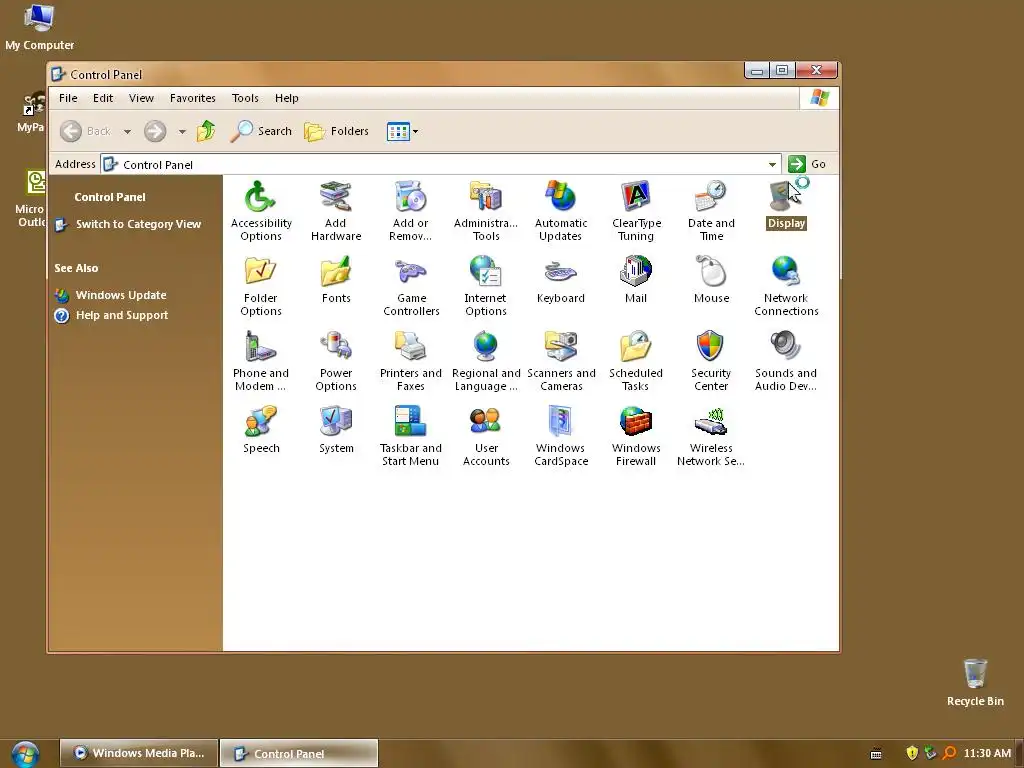Select Scanners and Cameras icon

click(x=561, y=360)
